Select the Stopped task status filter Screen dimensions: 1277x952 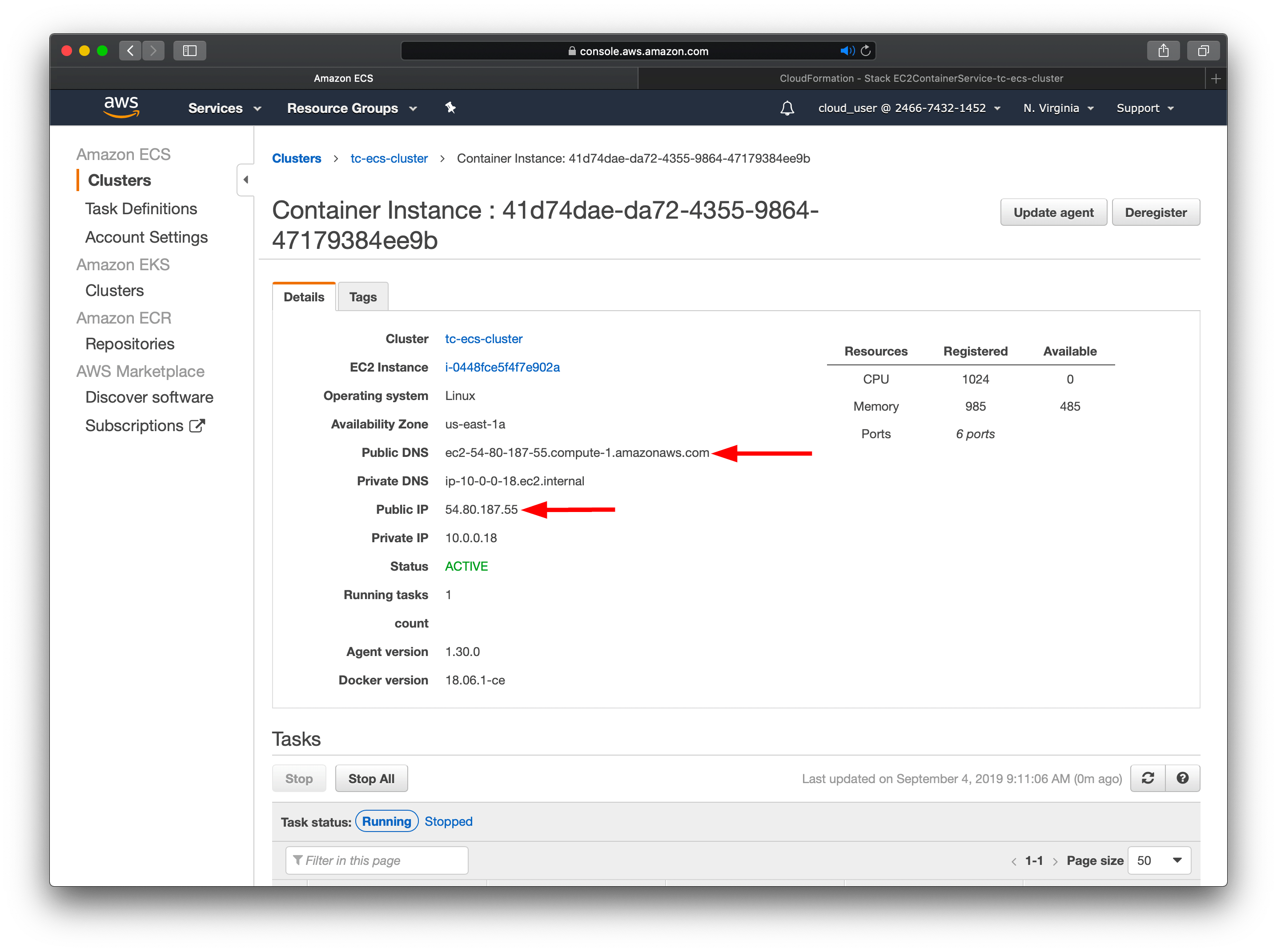click(x=448, y=821)
